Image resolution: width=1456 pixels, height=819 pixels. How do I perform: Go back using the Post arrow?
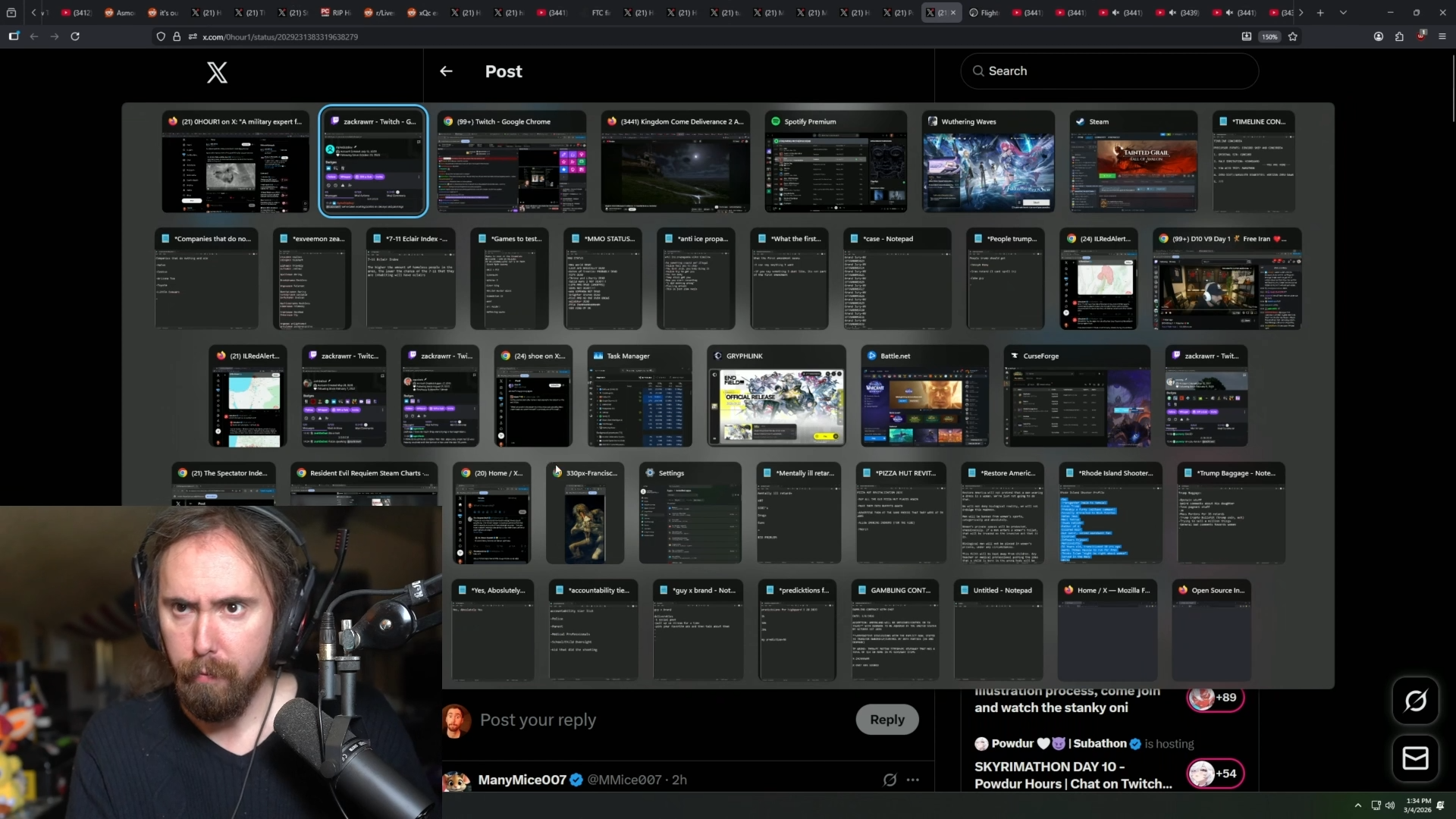coord(446,71)
